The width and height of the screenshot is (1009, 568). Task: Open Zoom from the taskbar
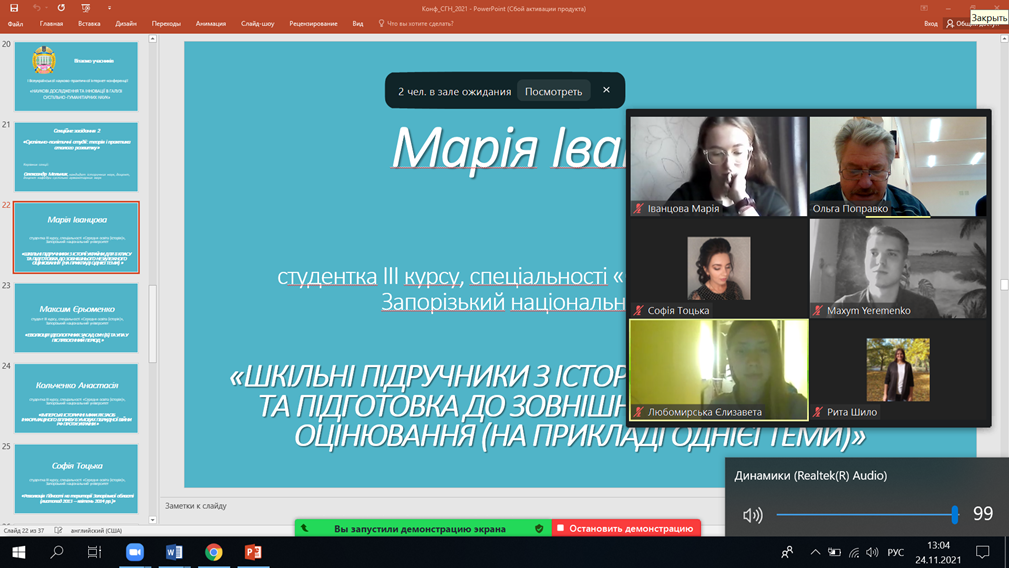pos(134,552)
